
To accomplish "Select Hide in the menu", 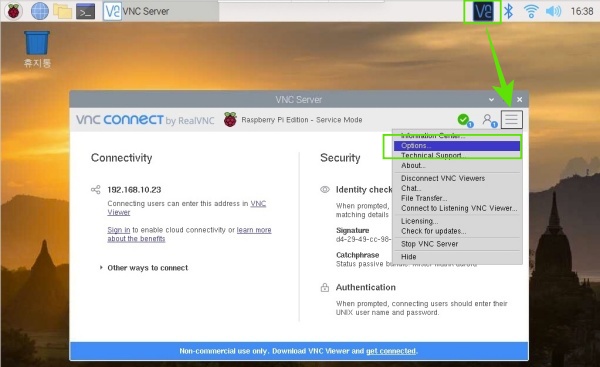I will (x=457, y=257).
